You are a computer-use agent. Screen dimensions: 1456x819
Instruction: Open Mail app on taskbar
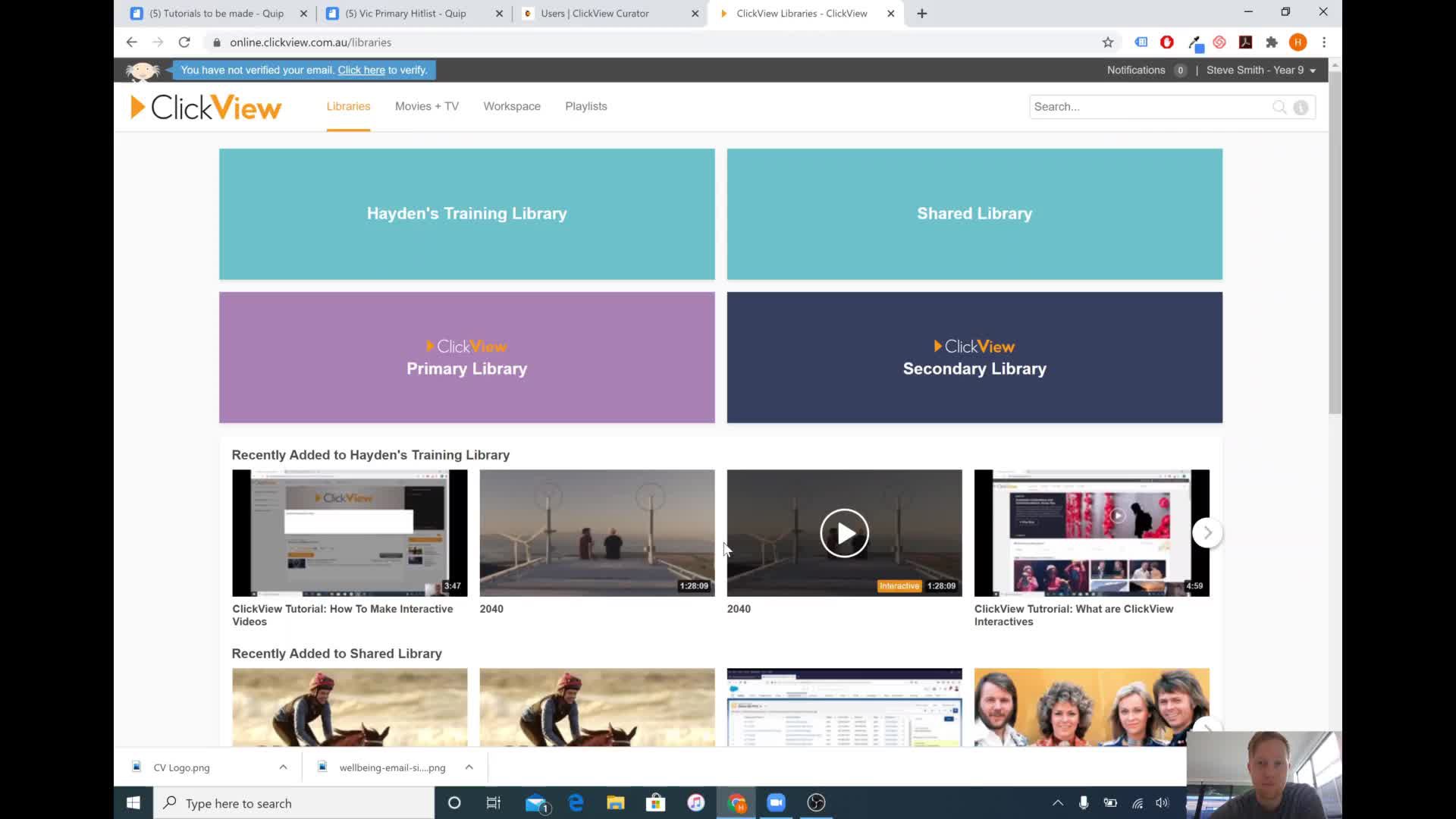tap(537, 803)
